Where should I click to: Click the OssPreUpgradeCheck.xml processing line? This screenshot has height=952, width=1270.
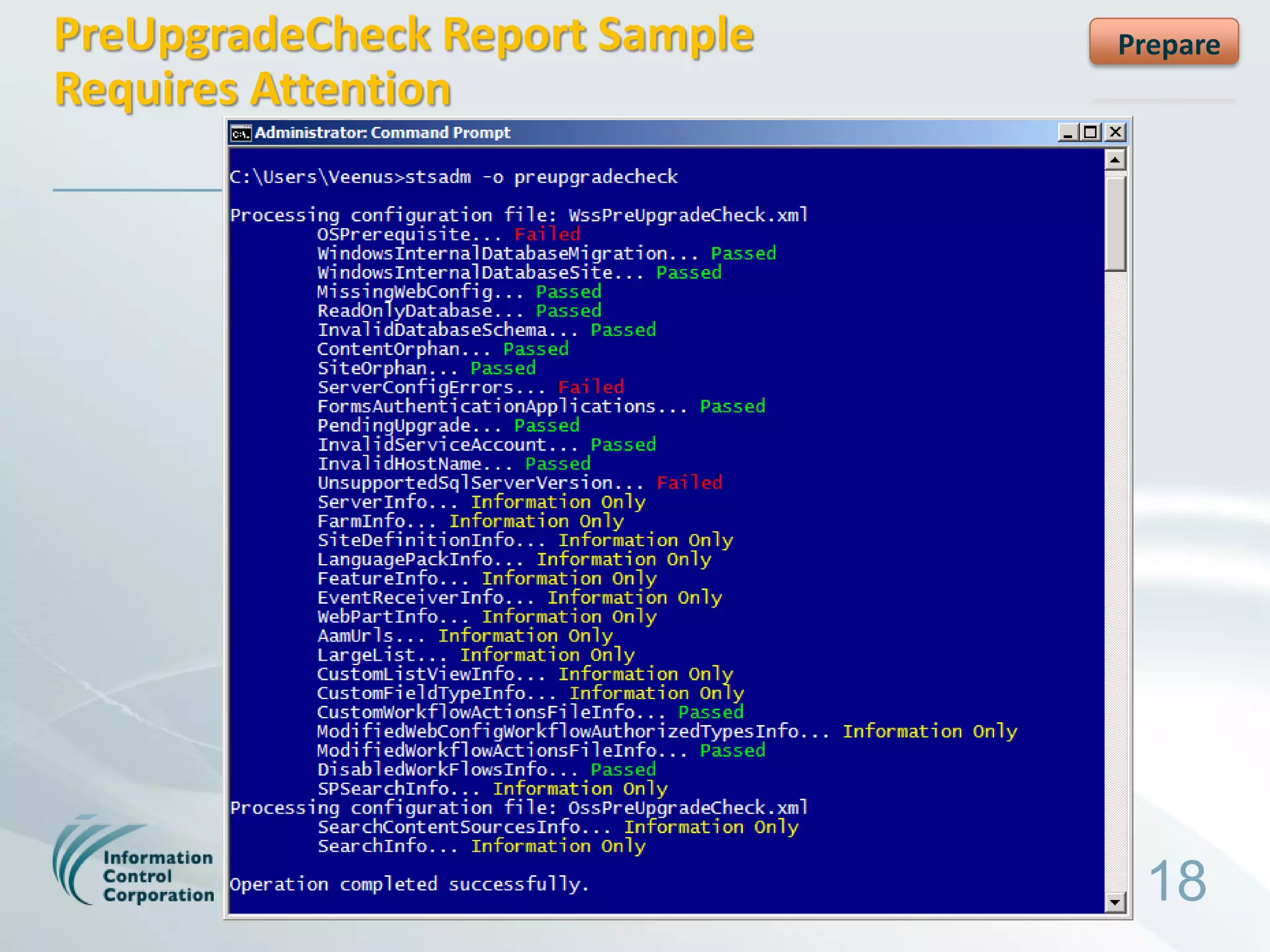pyautogui.click(x=519, y=808)
